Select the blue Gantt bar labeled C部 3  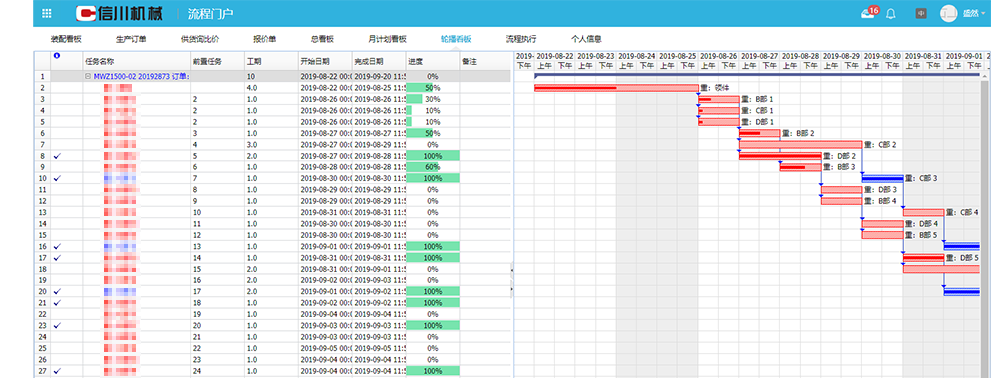pyautogui.click(x=883, y=178)
